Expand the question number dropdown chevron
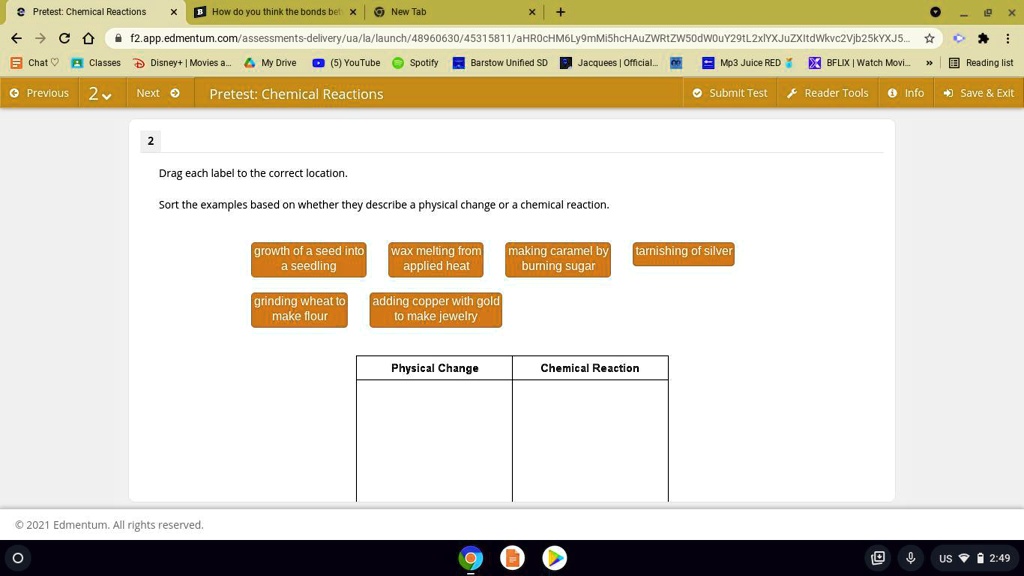This screenshot has height=576, width=1024. [107, 95]
